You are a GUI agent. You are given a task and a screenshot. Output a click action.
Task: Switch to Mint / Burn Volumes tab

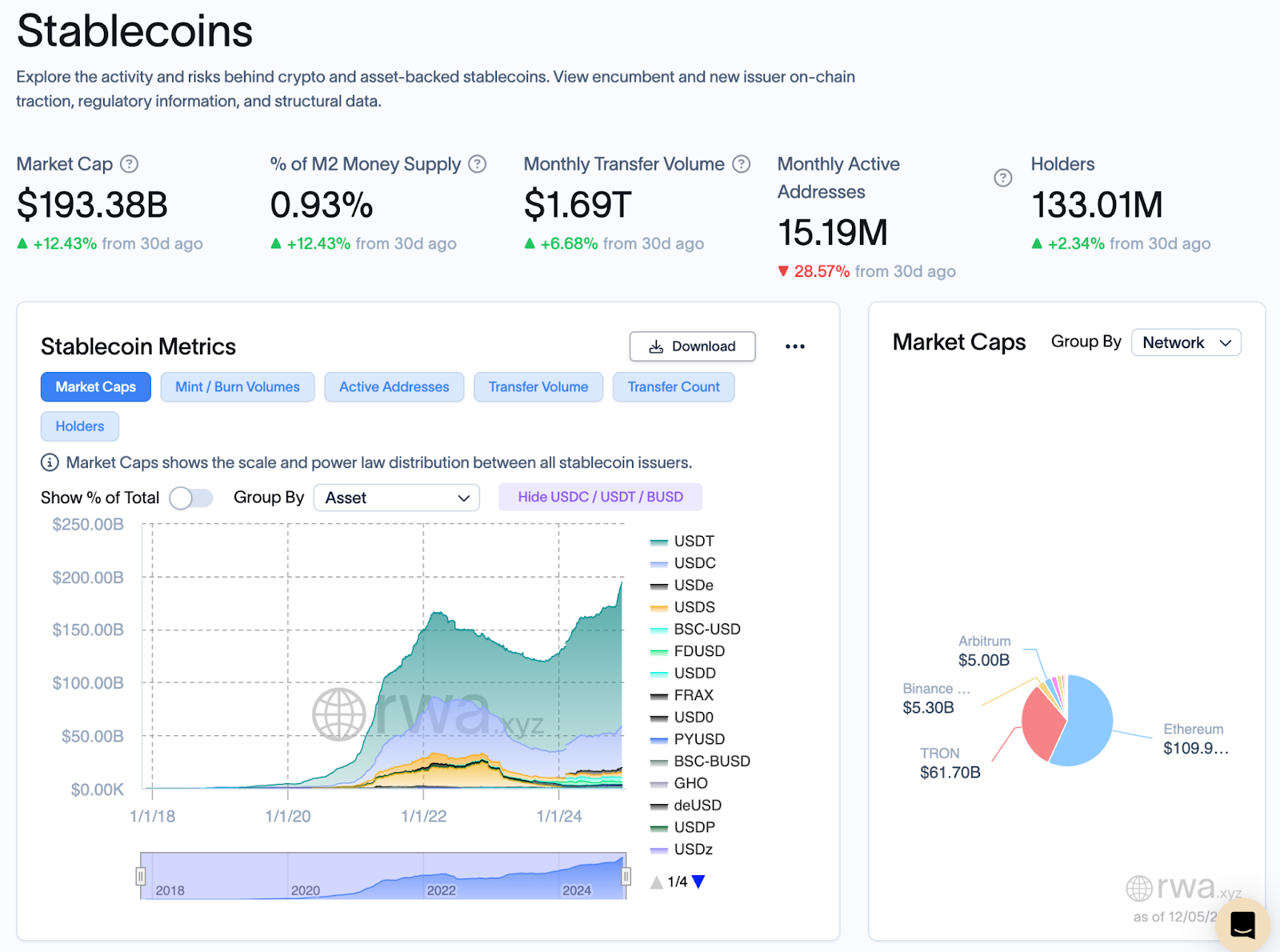(x=238, y=387)
